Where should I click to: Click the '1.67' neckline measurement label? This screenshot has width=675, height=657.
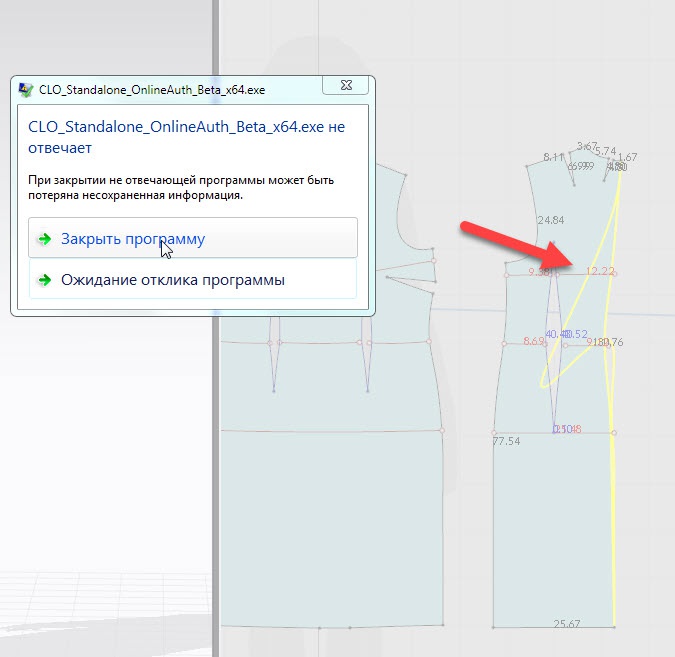[628, 157]
